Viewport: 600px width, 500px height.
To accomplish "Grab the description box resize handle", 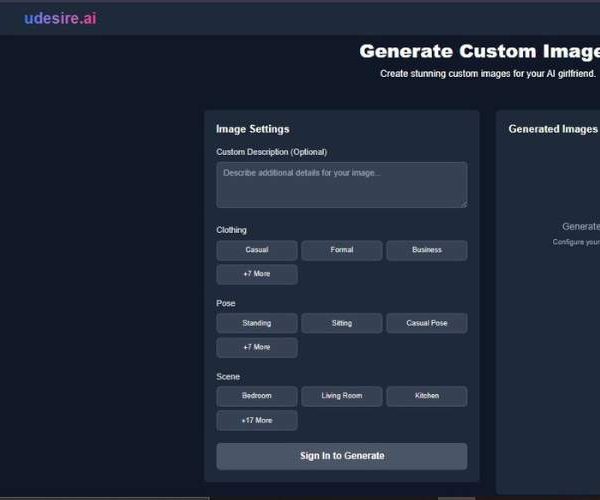I will pyautogui.click(x=463, y=204).
